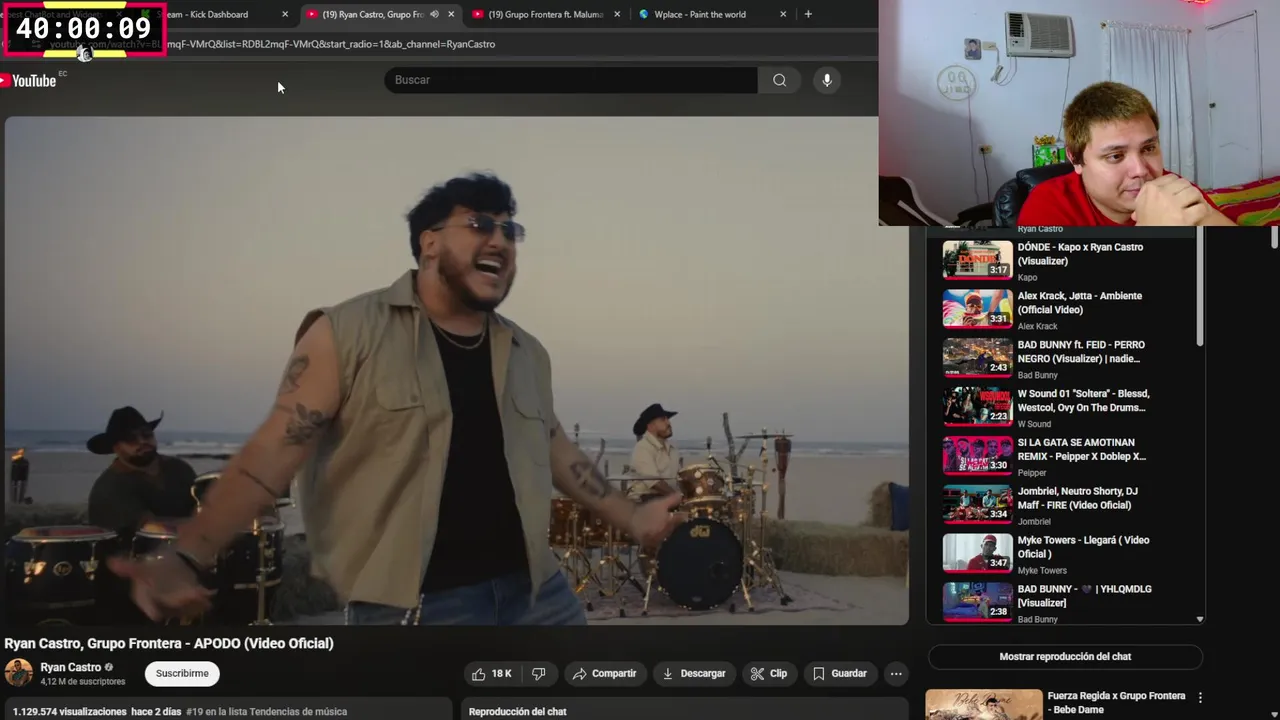Click in the Buscar search field

(x=571, y=80)
